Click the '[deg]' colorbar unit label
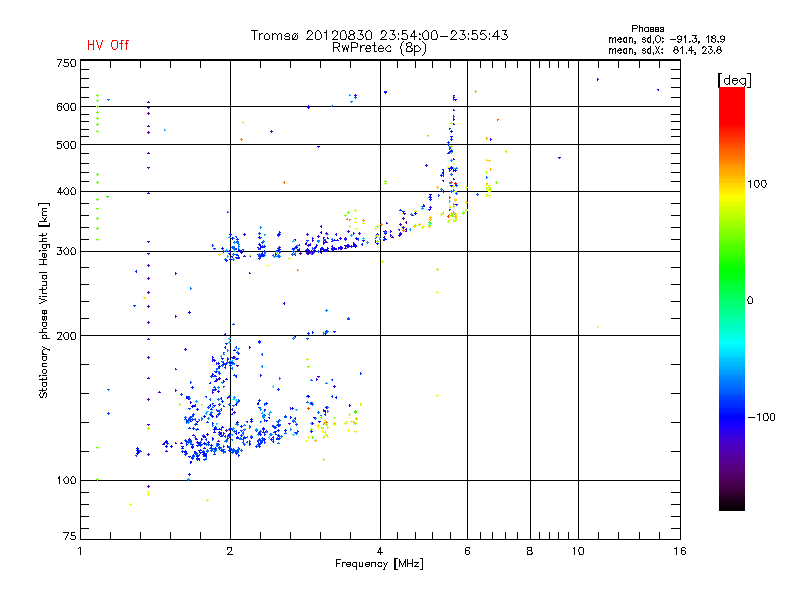 pyautogui.click(x=734, y=80)
